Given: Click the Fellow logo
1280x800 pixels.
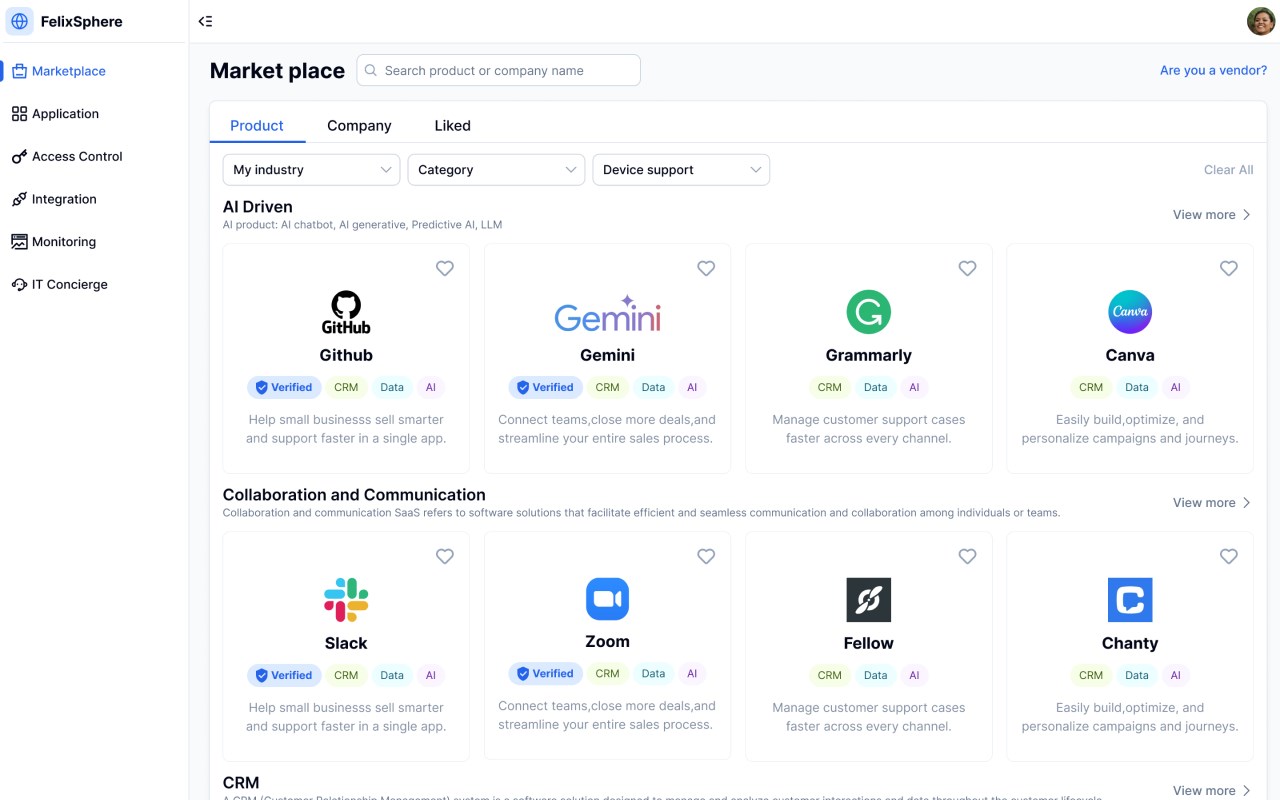Looking at the screenshot, I should click(868, 600).
